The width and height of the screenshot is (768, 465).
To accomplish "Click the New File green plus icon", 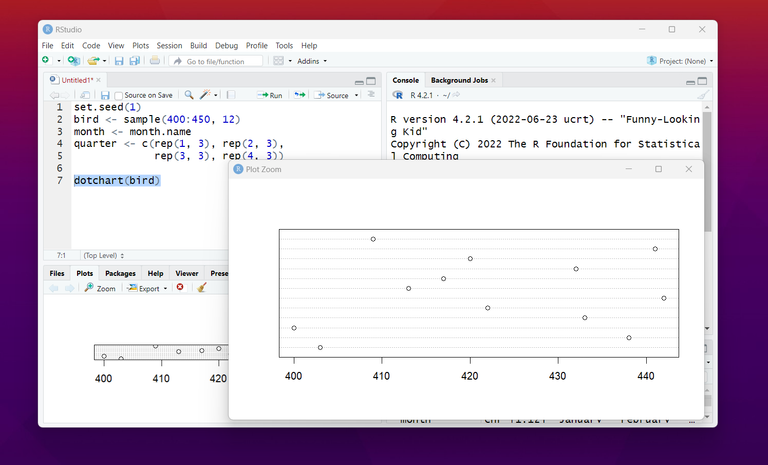I will 46,60.
